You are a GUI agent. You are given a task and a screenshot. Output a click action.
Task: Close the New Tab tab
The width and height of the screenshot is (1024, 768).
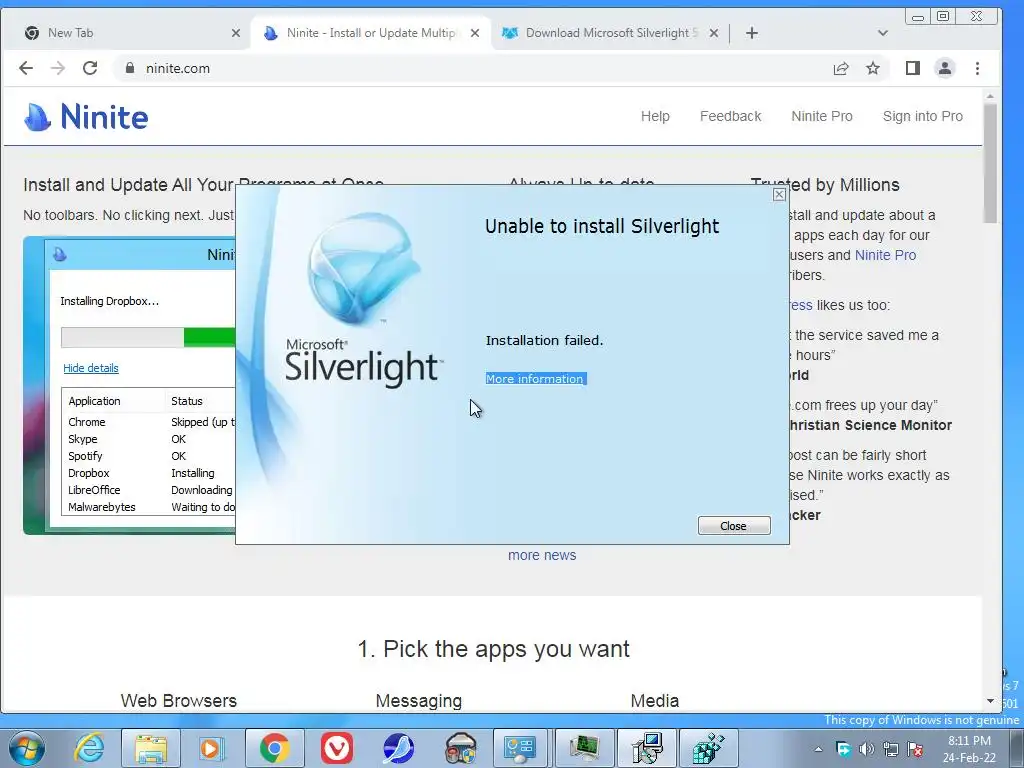point(236,33)
